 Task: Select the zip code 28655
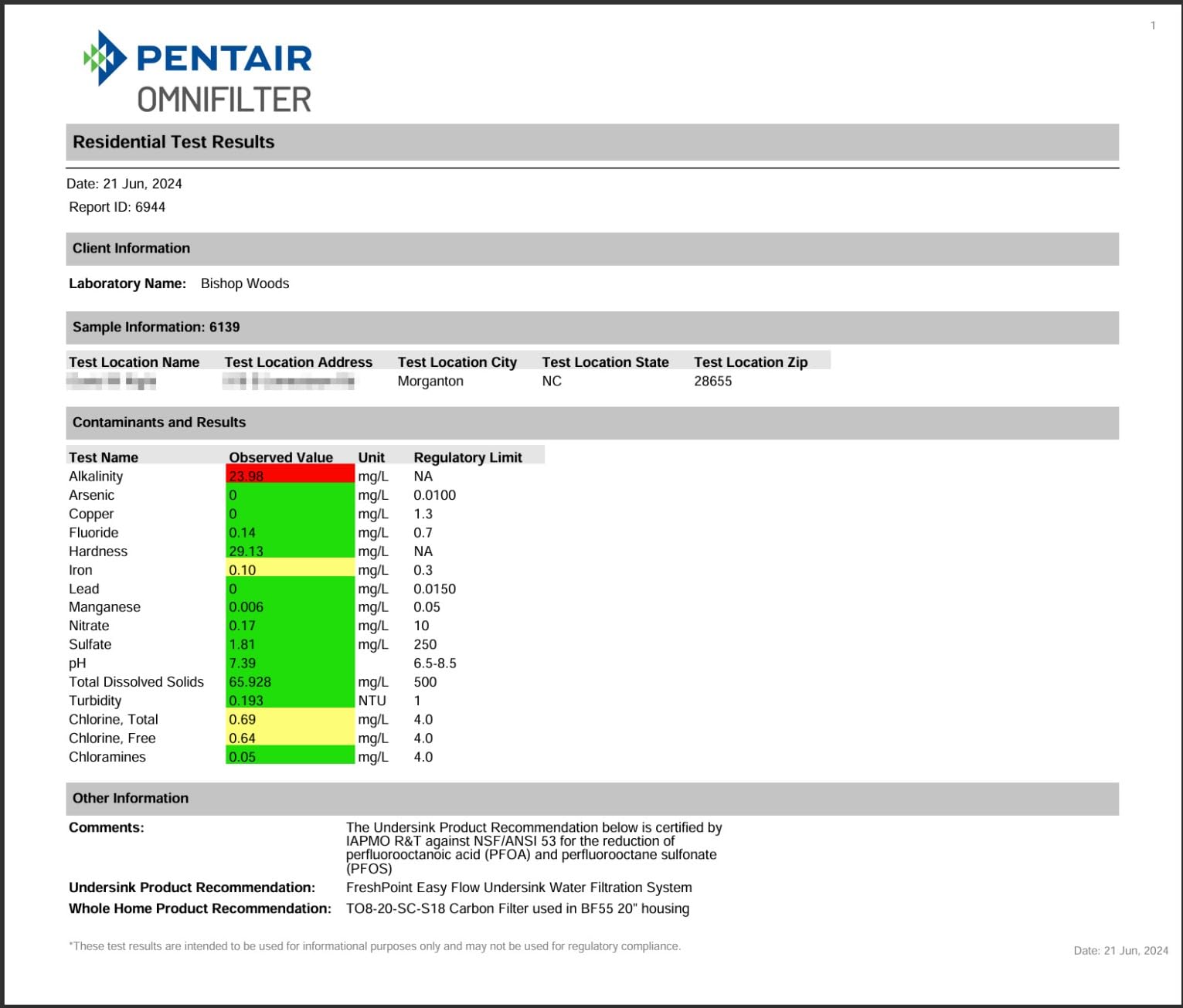712,381
